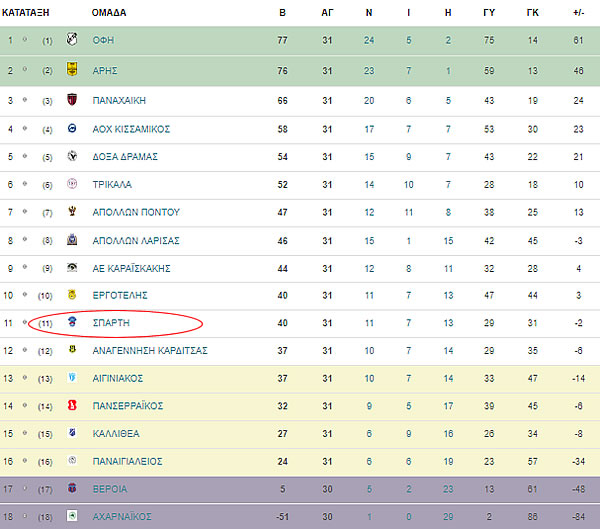This screenshot has height=529, width=600.
Task: Click the ΚΑΛΛΙΘΕΑ team name
Action: point(116,434)
